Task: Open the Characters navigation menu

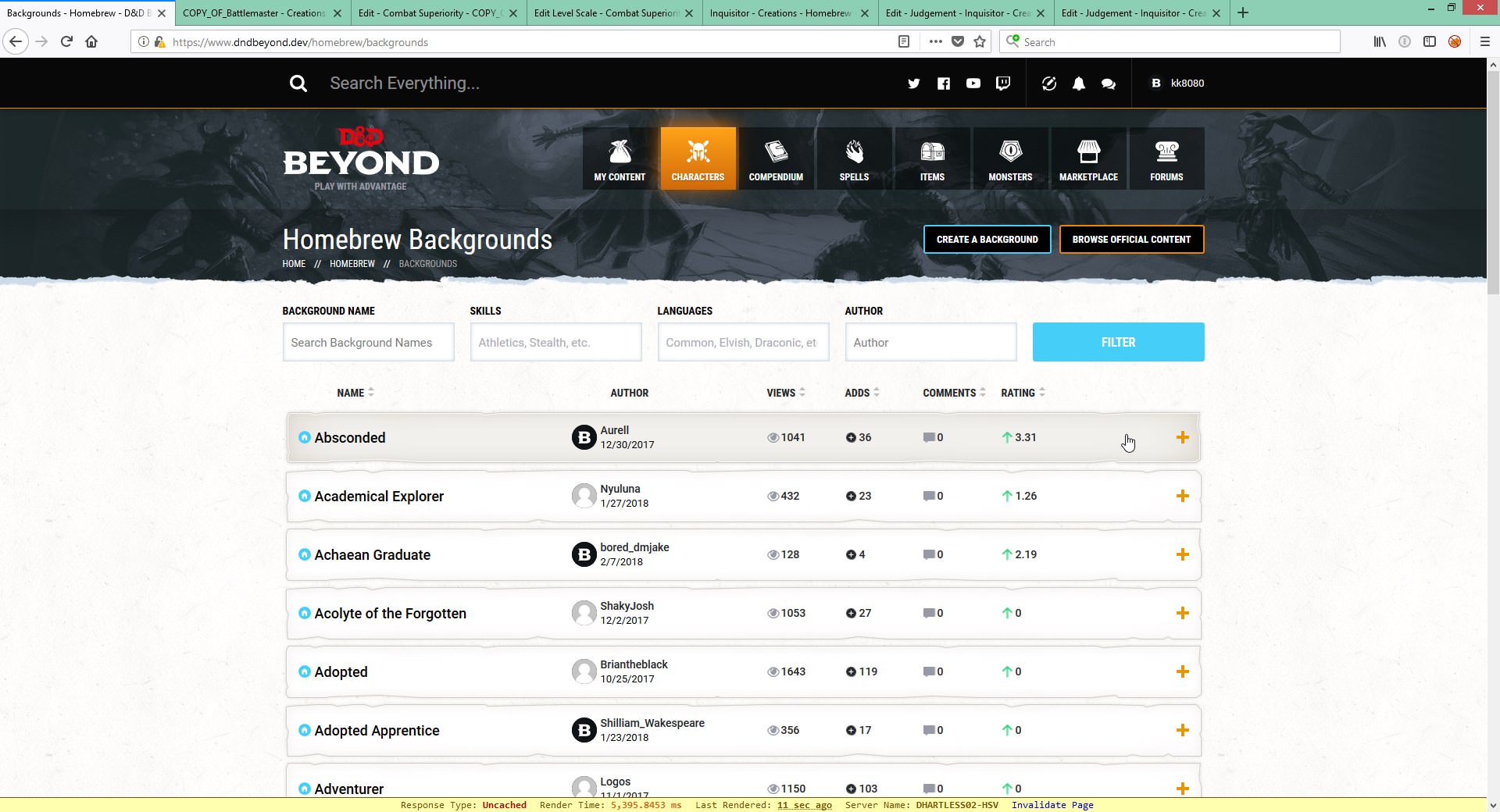Action: coord(698,158)
